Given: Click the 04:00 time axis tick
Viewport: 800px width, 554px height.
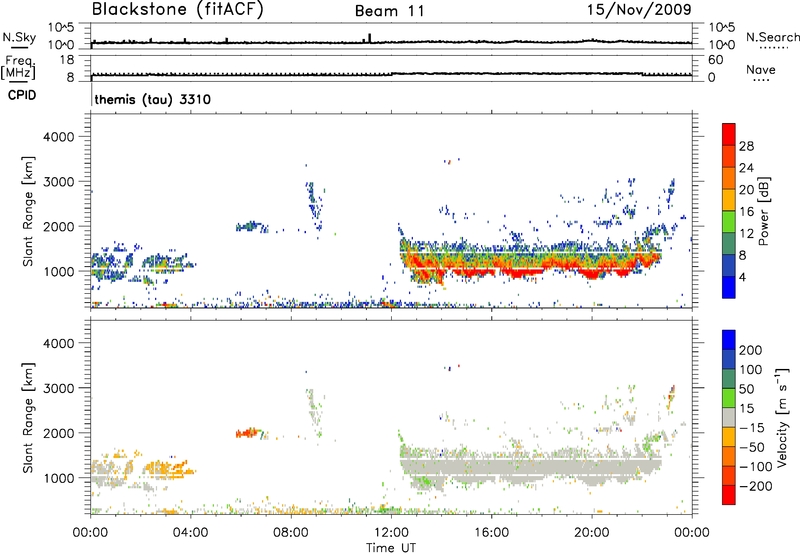Looking at the screenshot, I should click(x=190, y=533).
